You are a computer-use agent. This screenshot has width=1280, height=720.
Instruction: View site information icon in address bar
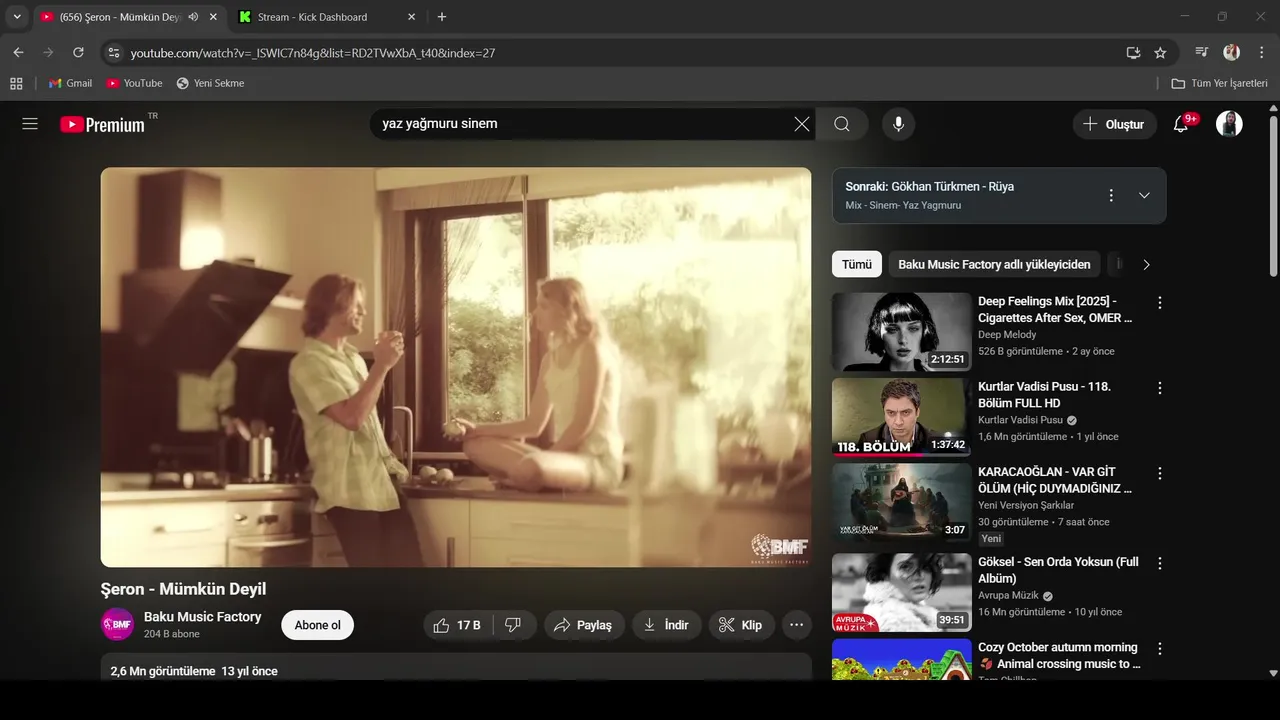pos(113,53)
